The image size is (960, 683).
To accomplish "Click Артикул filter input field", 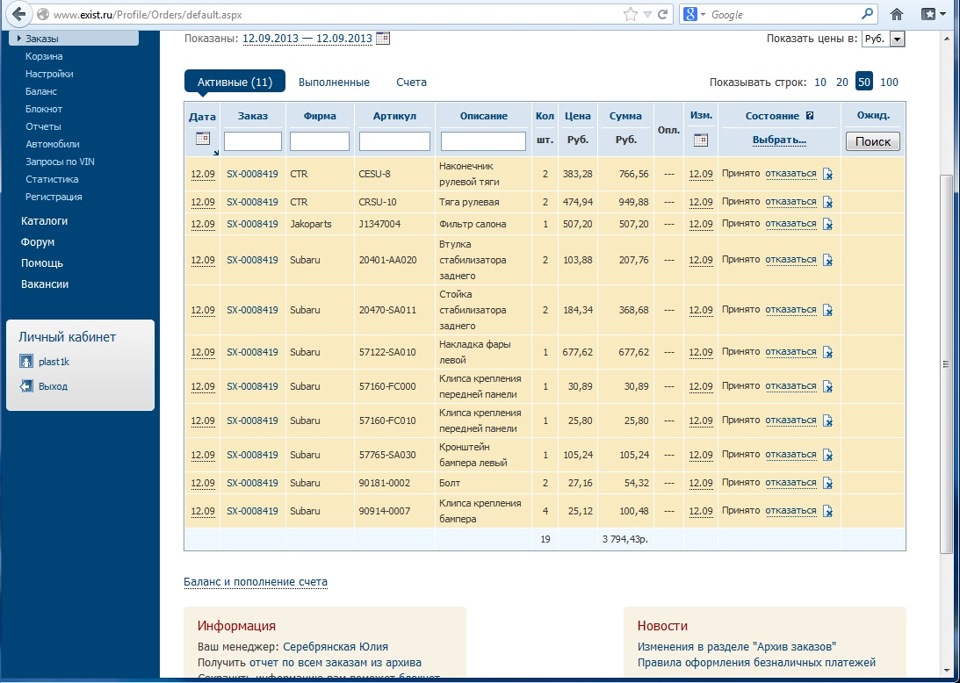I will [x=394, y=141].
